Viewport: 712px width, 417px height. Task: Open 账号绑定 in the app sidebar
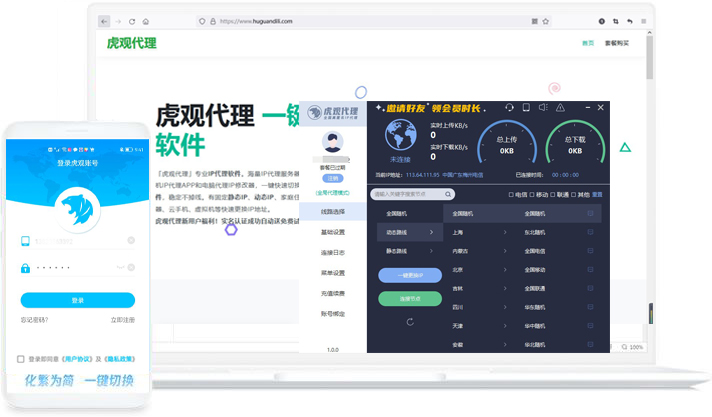[333, 314]
